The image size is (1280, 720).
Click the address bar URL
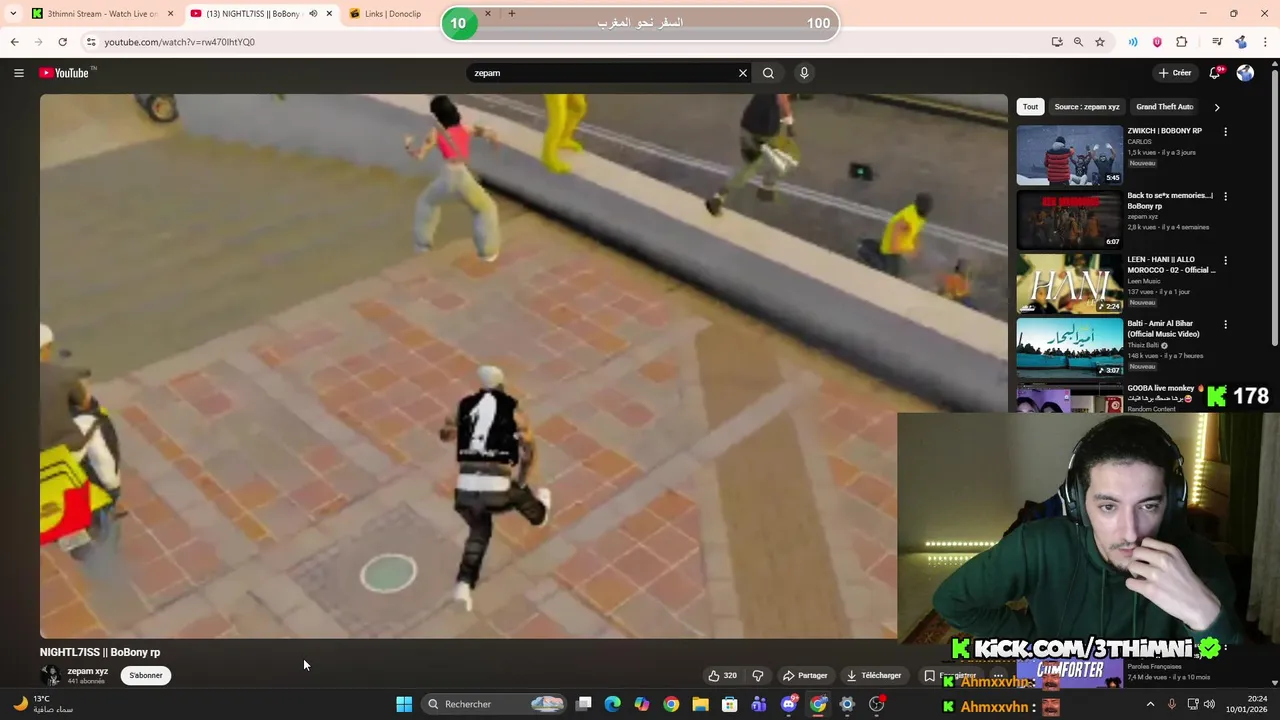coord(180,42)
